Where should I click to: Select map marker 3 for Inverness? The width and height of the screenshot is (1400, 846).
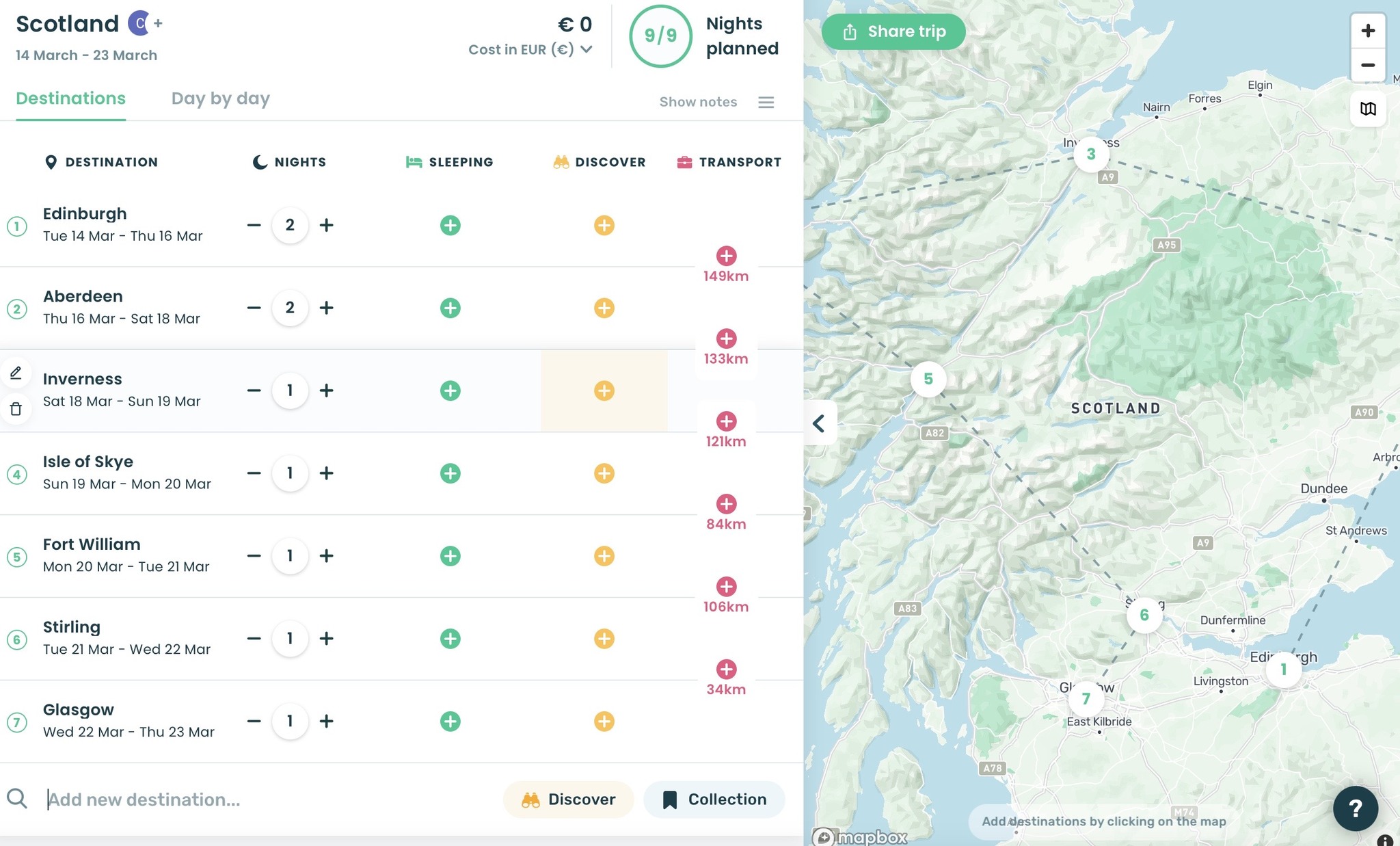pos(1091,154)
